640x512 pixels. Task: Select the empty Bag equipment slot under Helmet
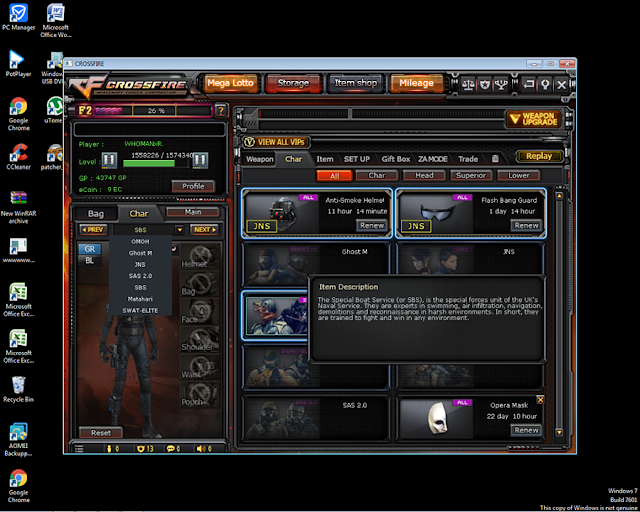(200, 283)
